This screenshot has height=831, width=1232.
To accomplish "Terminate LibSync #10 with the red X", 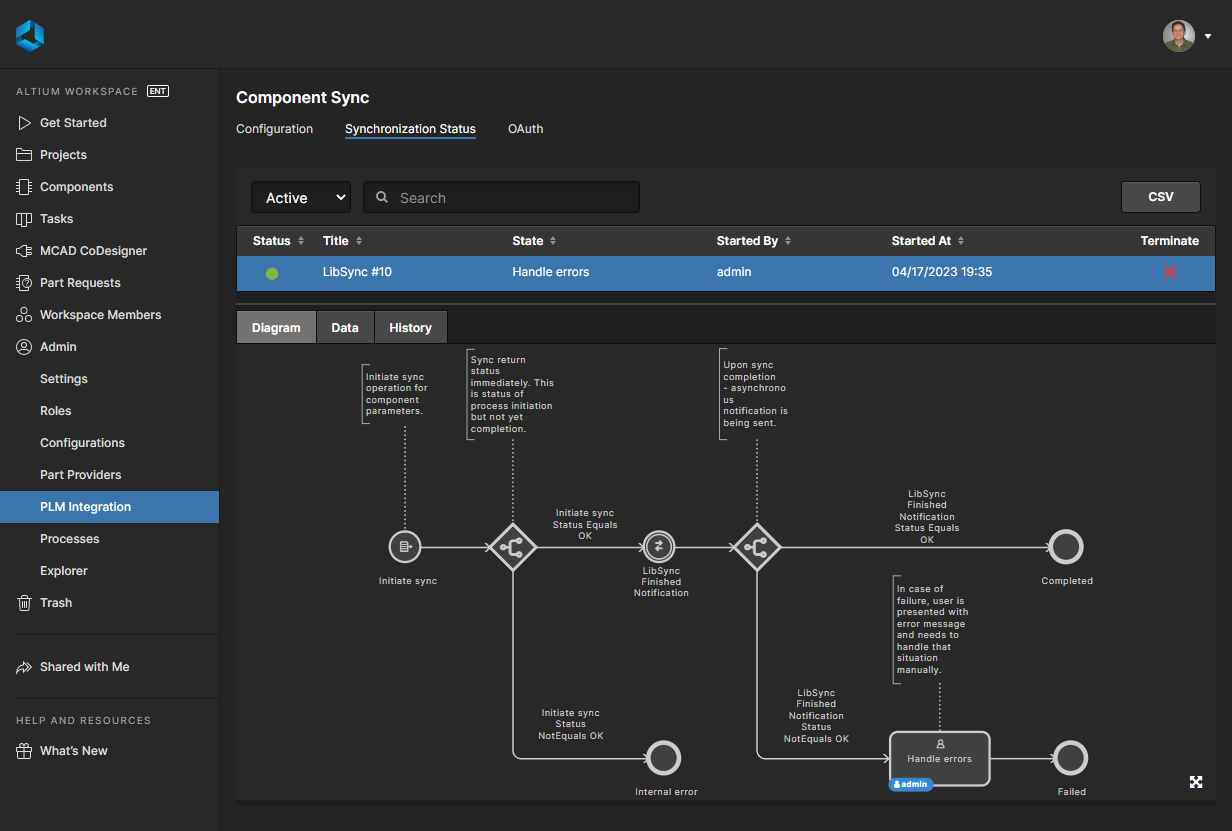I will click(x=1169, y=271).
